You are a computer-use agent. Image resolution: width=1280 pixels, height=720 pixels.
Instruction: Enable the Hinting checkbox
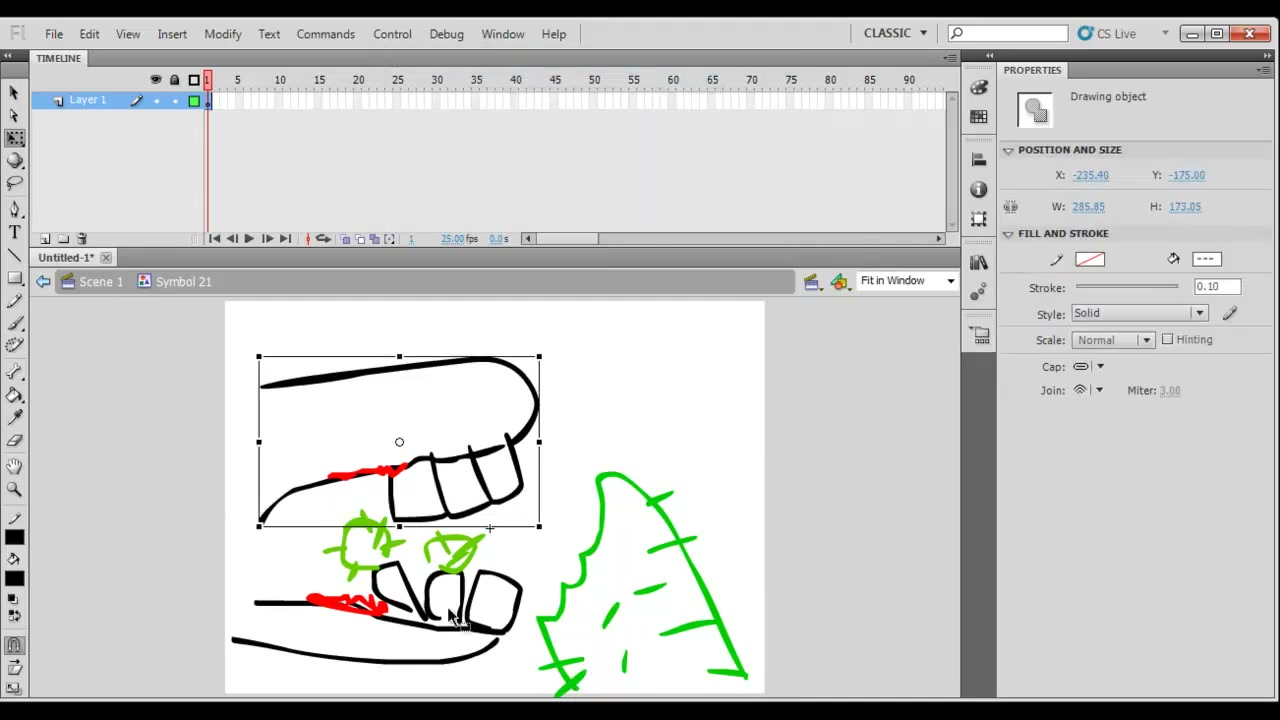(x=1167, y=340)
